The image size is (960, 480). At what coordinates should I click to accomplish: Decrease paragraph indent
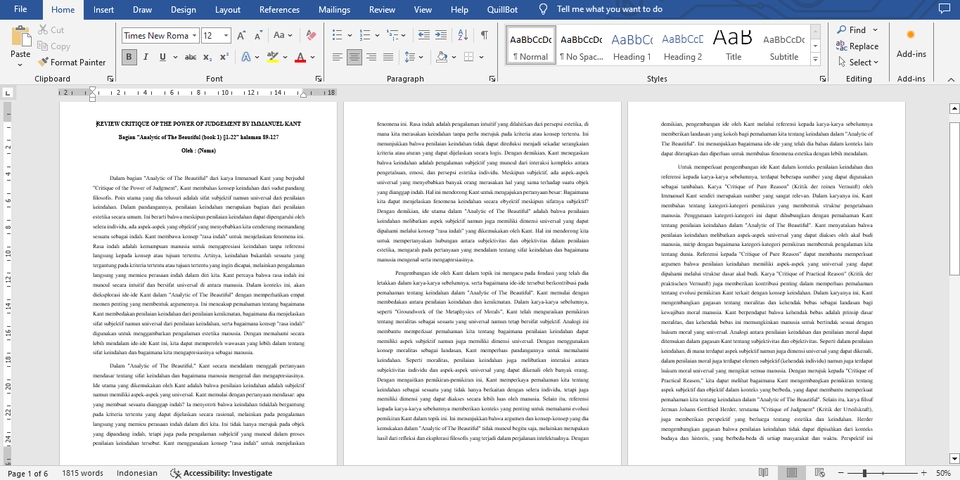[x=424, y=35]
